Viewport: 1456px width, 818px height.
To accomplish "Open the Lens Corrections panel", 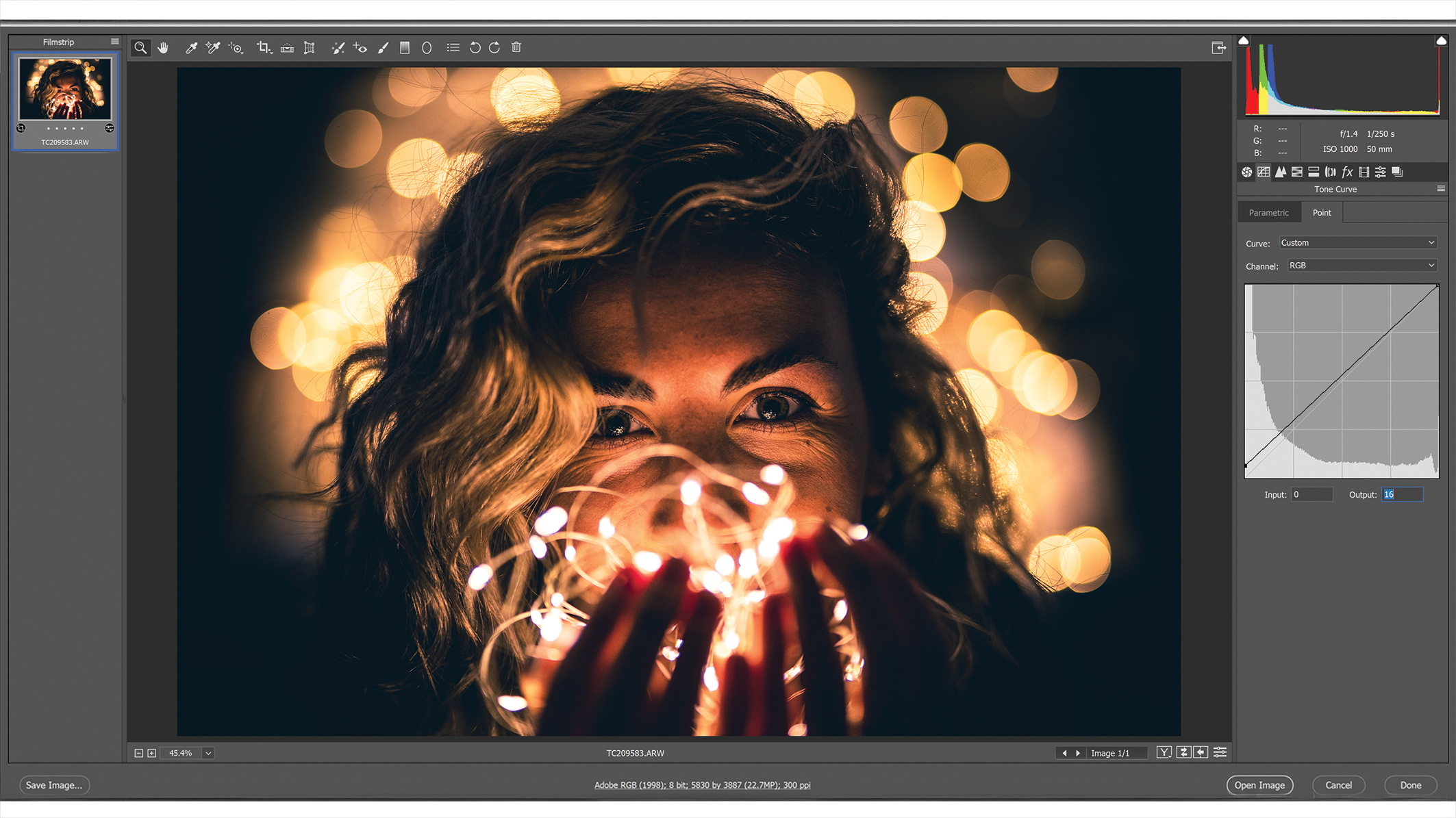I will [x=1330, y=172].
